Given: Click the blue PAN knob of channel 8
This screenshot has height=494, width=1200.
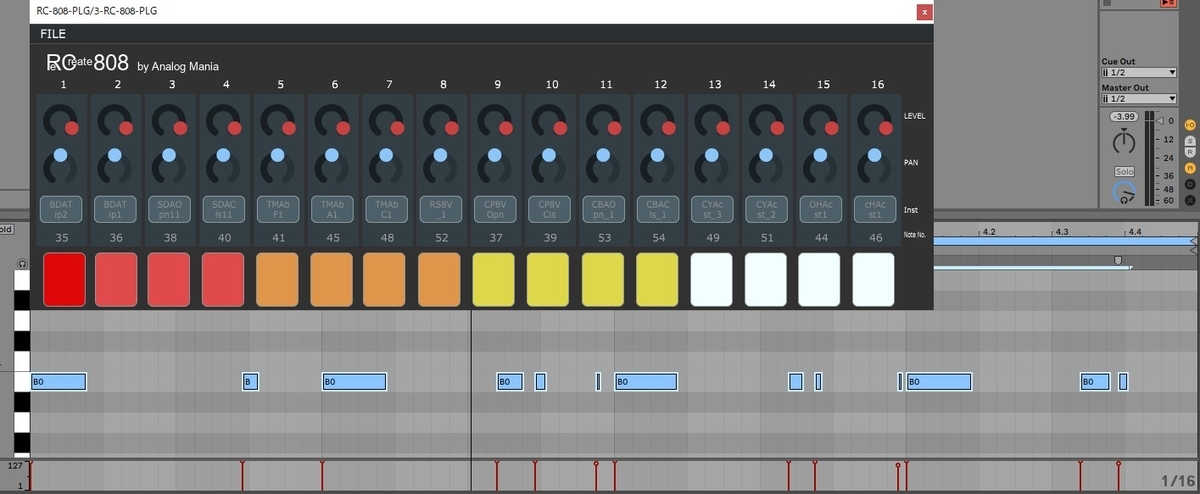Looking at the screenshot, I should (440, 155).
